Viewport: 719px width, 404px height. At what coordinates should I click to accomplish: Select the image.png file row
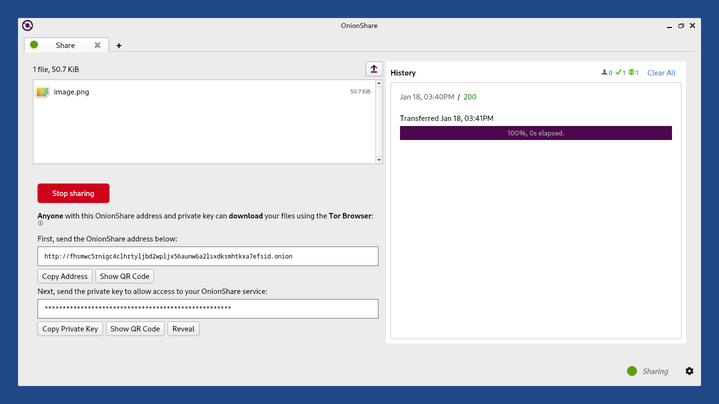(205, 92)
